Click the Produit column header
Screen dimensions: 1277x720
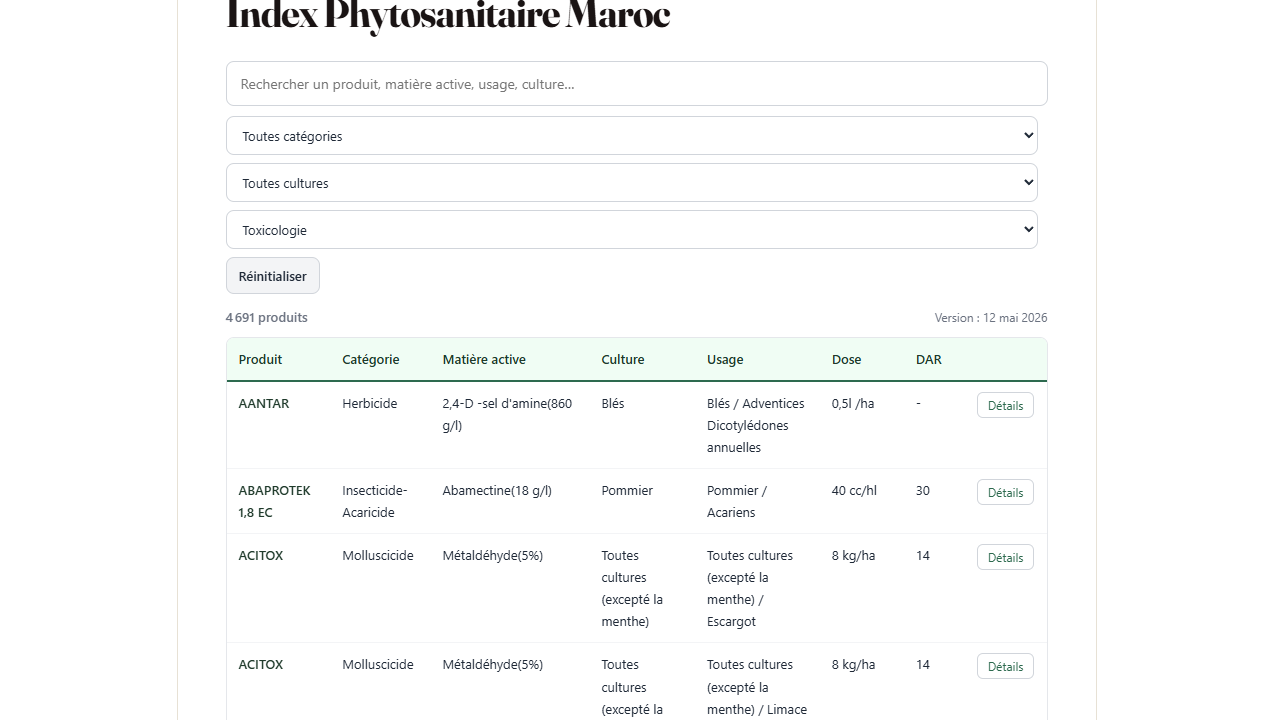[x=260, y=359]
